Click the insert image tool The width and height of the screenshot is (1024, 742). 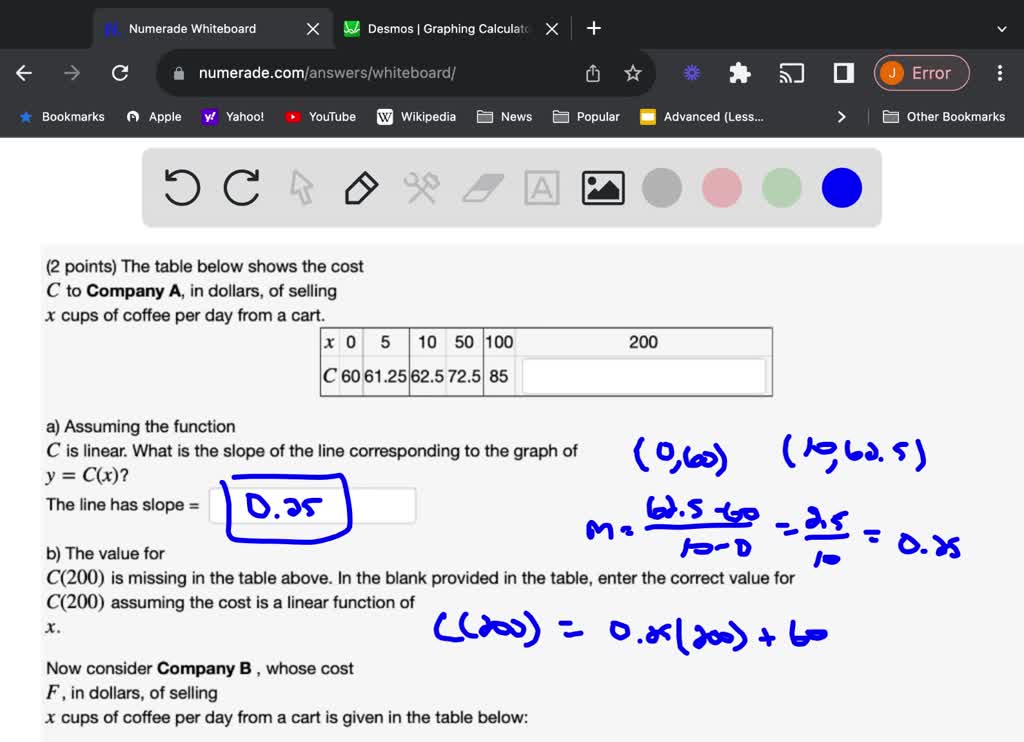pyautogui.click(x=602, y=187)
